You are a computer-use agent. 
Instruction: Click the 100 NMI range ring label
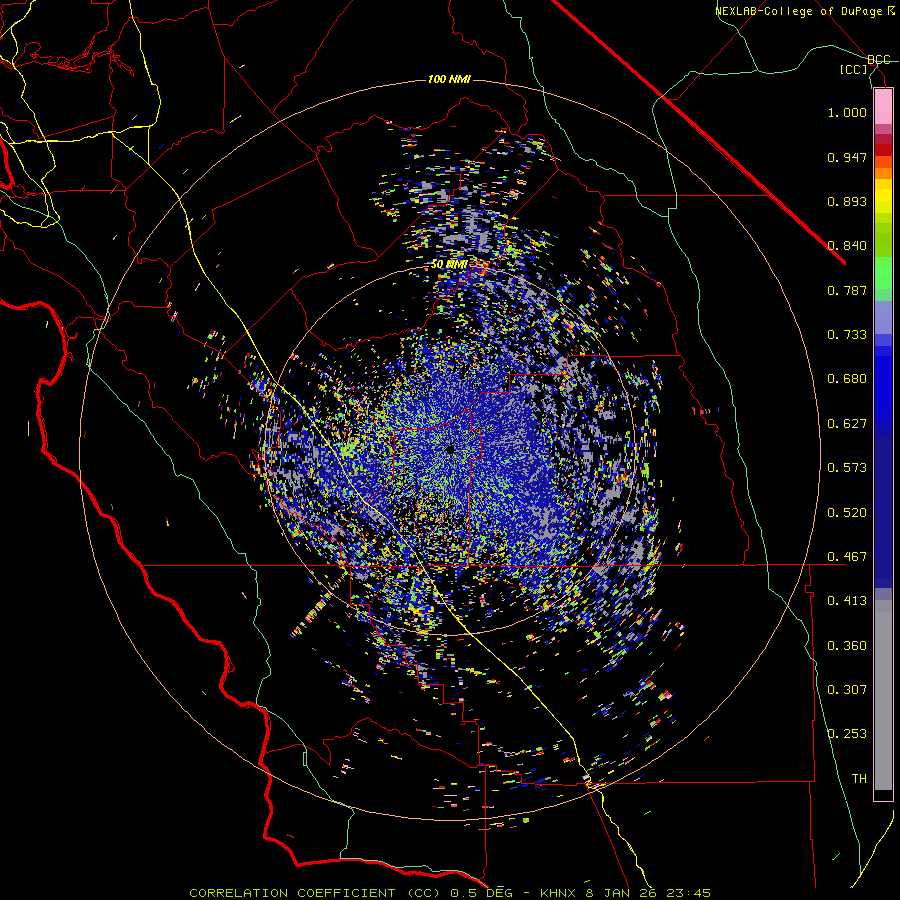click(x=449, y=79)
